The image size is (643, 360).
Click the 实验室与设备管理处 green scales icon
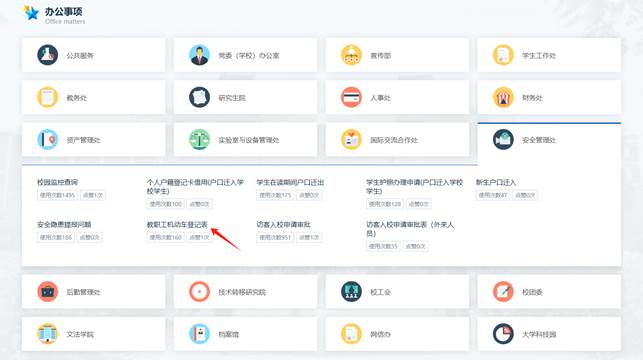(x=199, y=139)
